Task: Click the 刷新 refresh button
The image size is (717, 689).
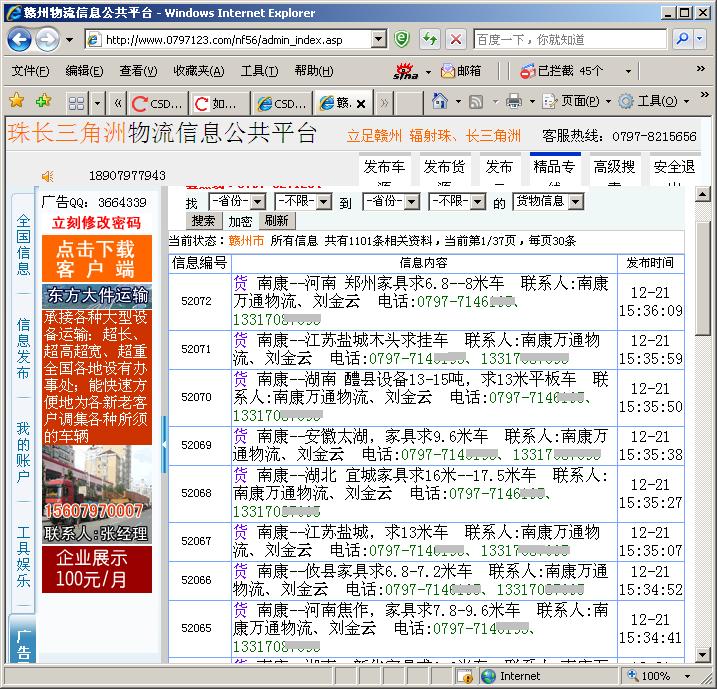Action: tap(277, 221)
